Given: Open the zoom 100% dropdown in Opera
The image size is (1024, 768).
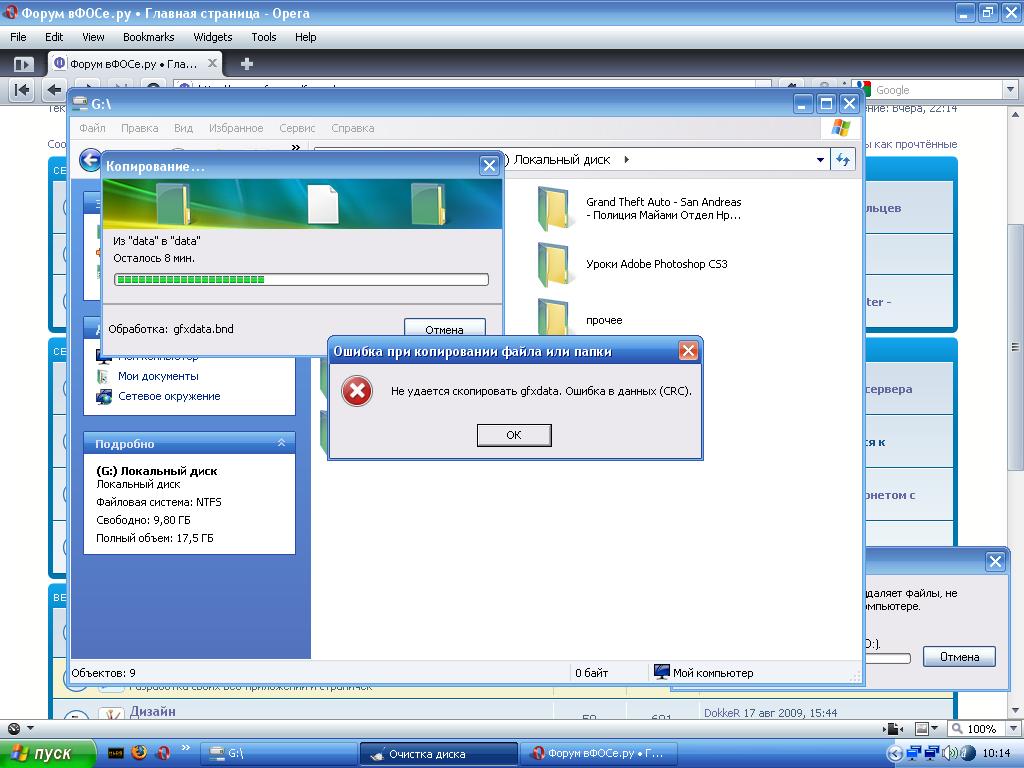Looking at the screenshot, I should pyautogui.click(x=1006, y=729).
